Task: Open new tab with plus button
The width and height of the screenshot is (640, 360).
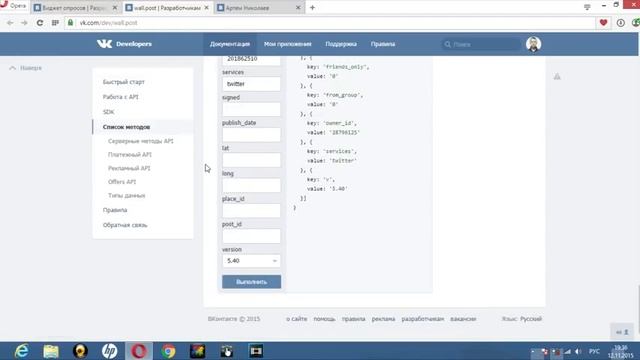Action: coord(312,7)
